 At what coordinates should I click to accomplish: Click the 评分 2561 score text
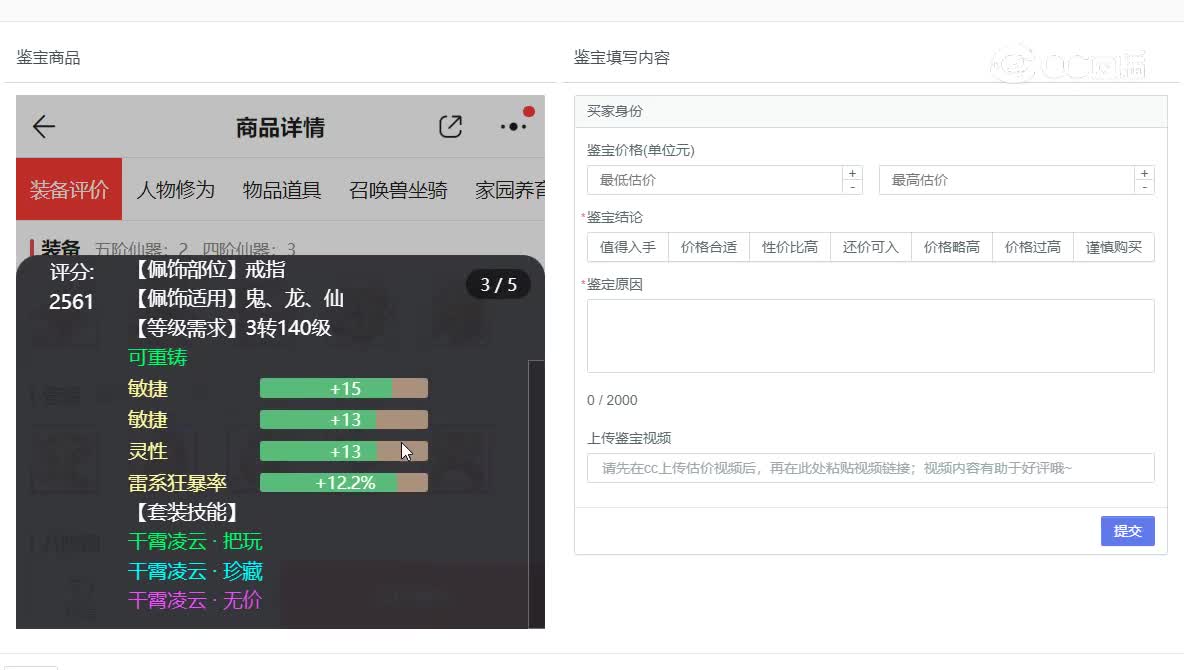(72, 287)
